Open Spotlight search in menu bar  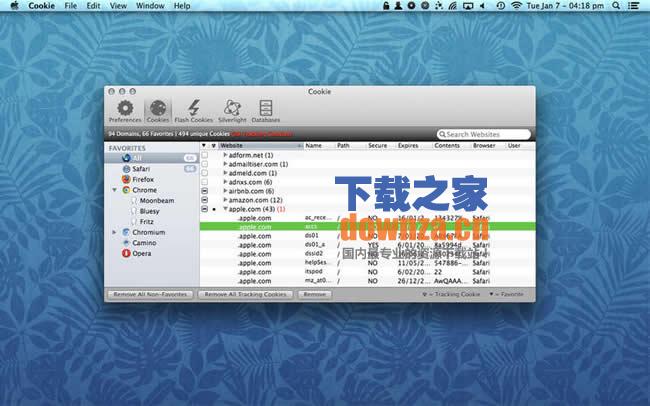pyautogui.click(x=616, y=5)
